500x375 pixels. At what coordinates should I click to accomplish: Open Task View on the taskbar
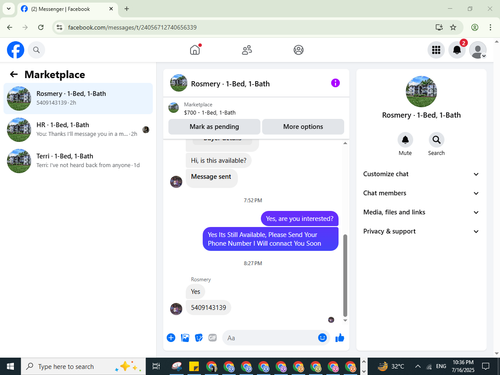156,366
